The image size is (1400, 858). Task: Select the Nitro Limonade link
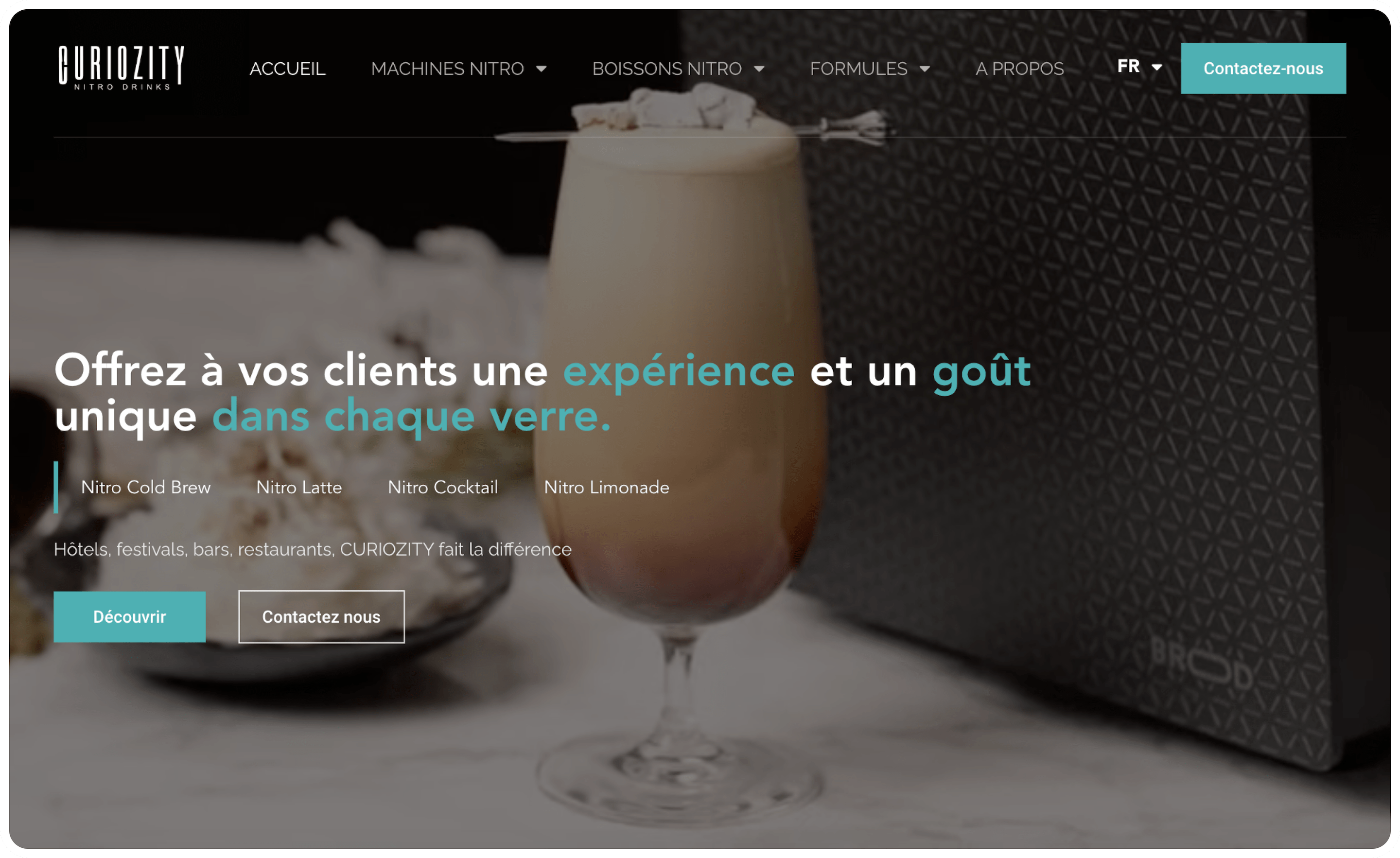tap(606, 488)
